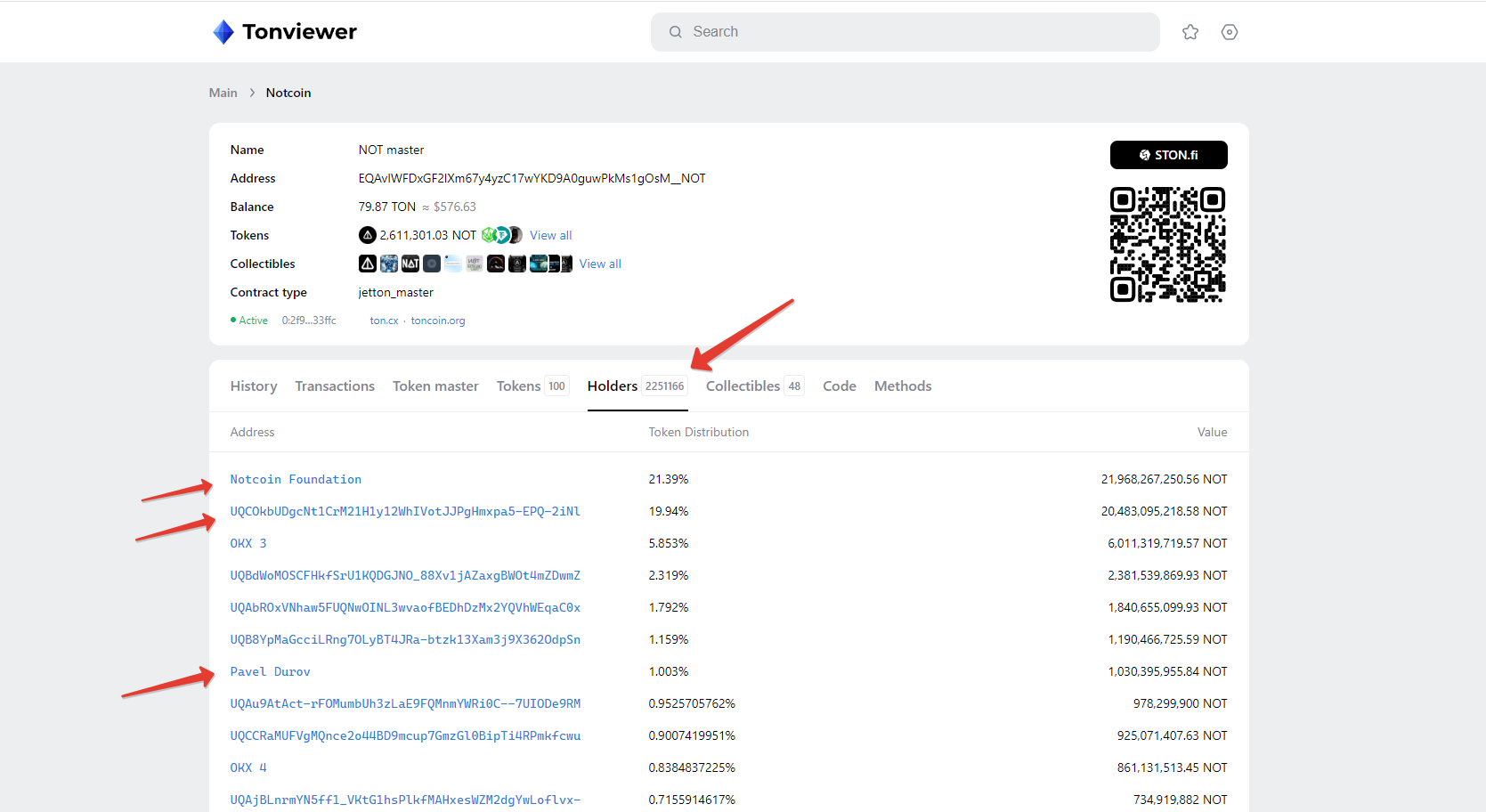View all tokens link
The height and width of the screenshot is (812, 1486).
click(551, 235)
